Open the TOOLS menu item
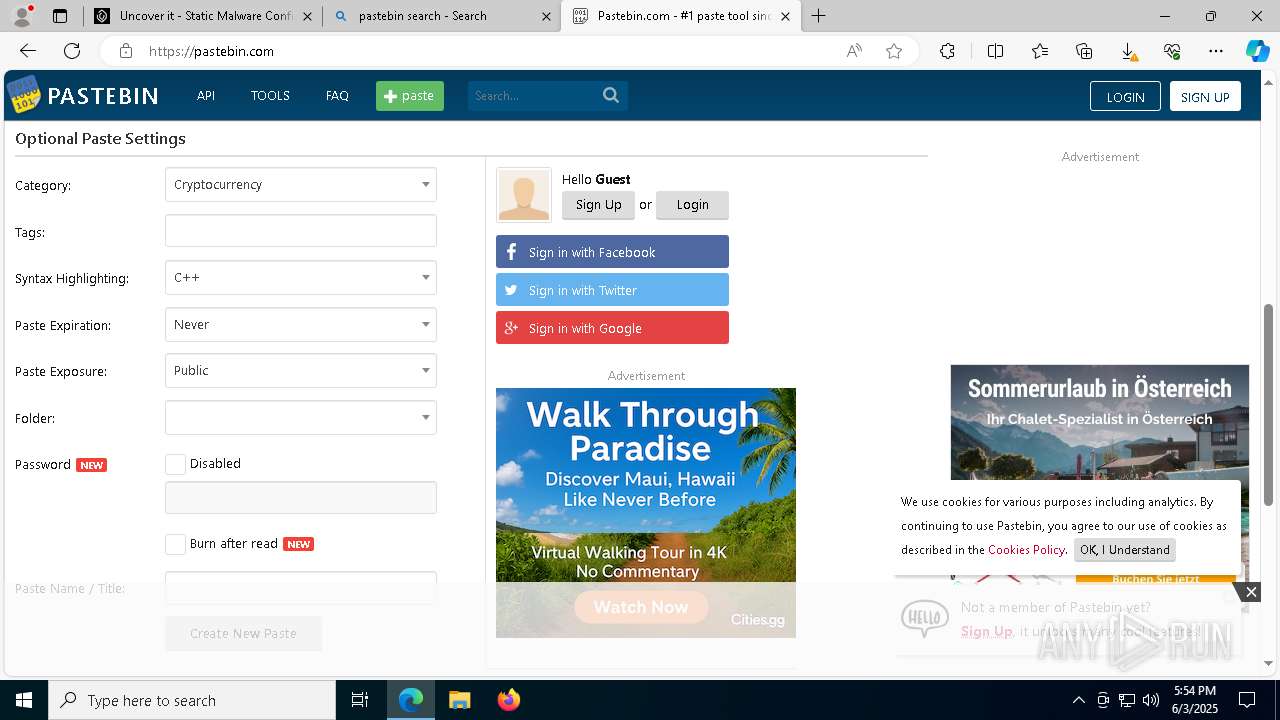The image size is (1280, 720). 270,96
